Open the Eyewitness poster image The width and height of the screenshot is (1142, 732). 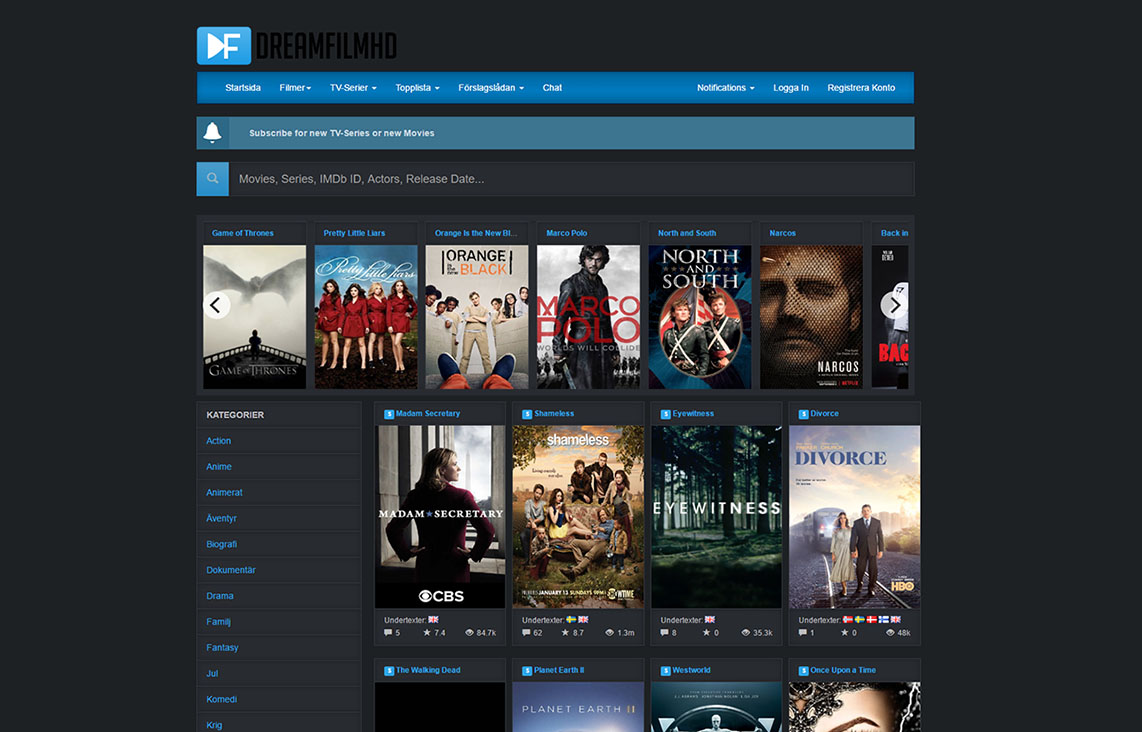[x=717, y=517]
